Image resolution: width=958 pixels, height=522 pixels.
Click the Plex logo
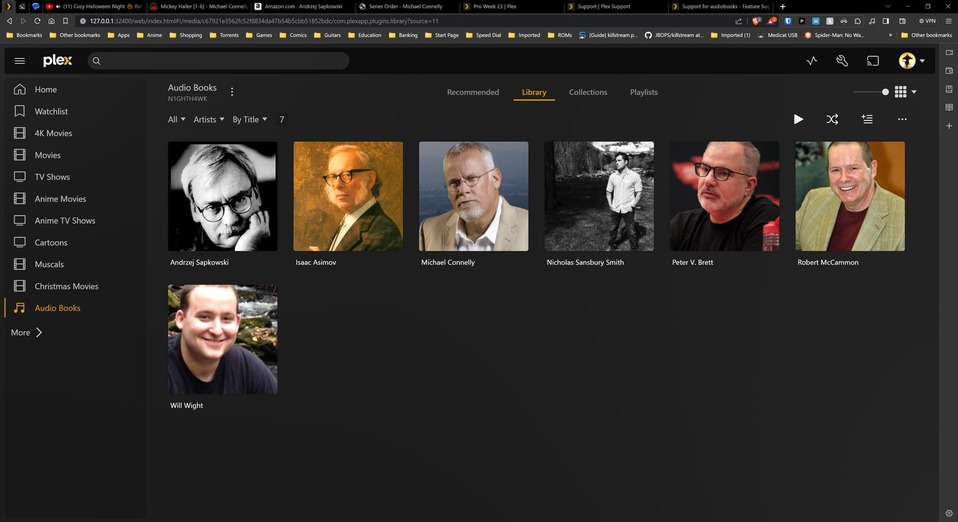[57, 61]
